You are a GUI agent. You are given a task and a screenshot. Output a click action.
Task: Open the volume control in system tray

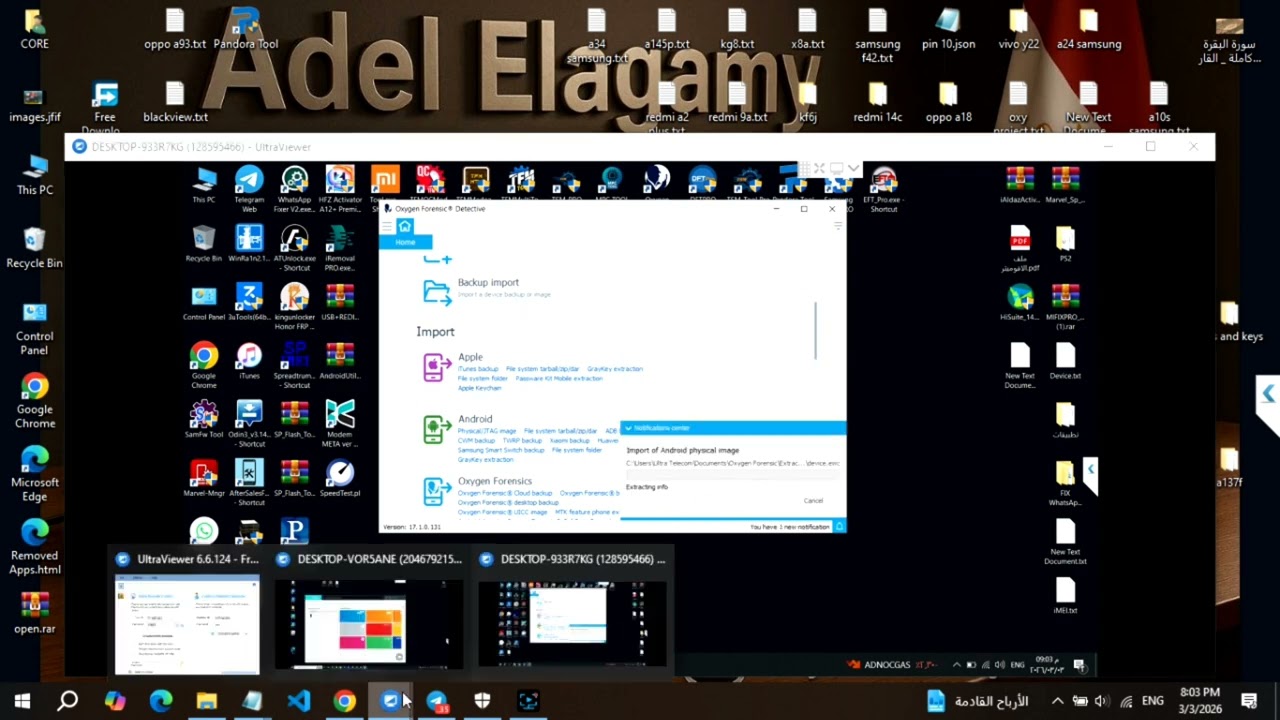[1101, 701]
